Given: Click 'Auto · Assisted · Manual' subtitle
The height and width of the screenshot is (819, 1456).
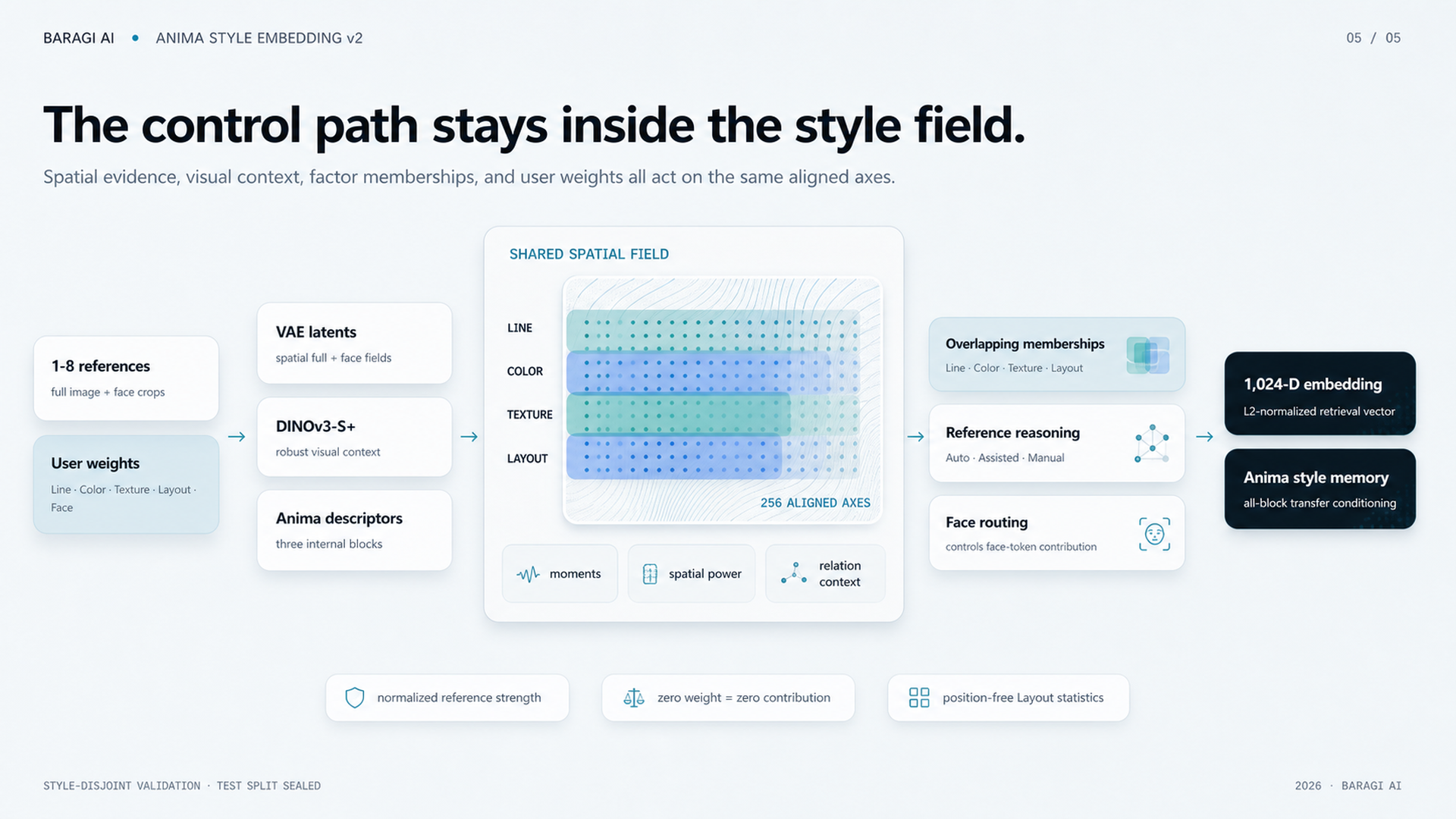Looking at the screenshot, I should coord(1005,458).
